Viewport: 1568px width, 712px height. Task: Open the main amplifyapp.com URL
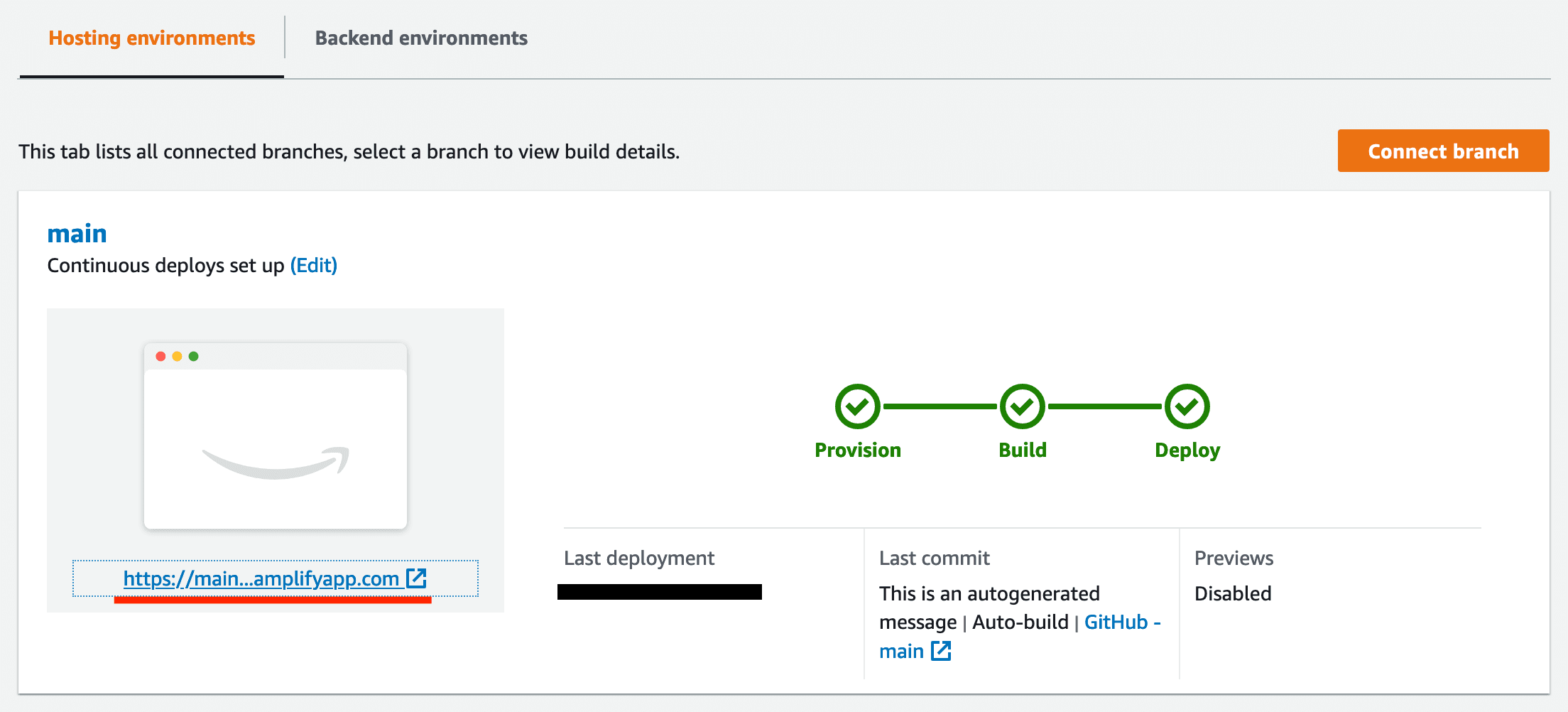pos(261,579)
